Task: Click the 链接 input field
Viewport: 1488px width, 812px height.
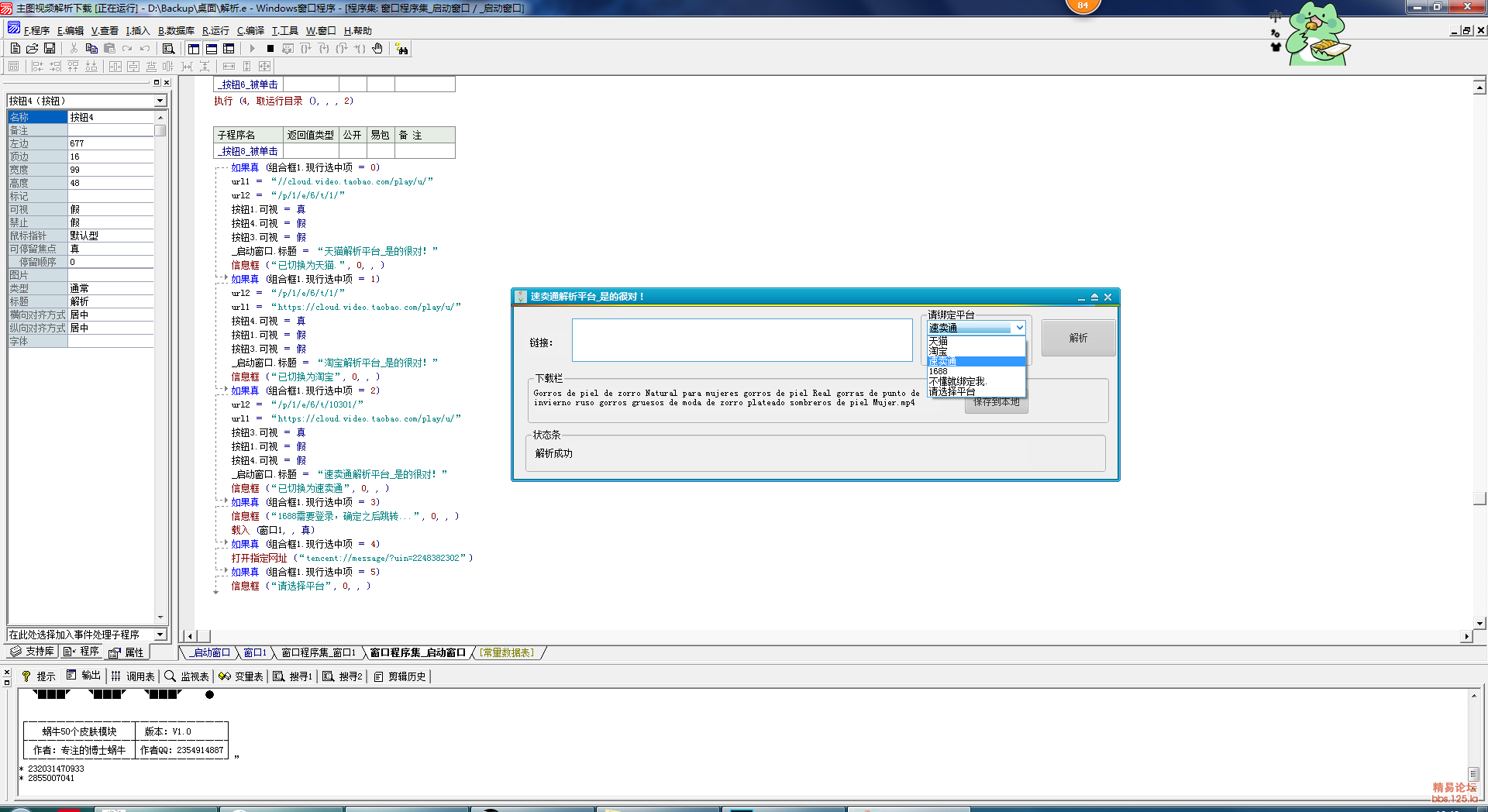Action: click(x=742, y=340)
